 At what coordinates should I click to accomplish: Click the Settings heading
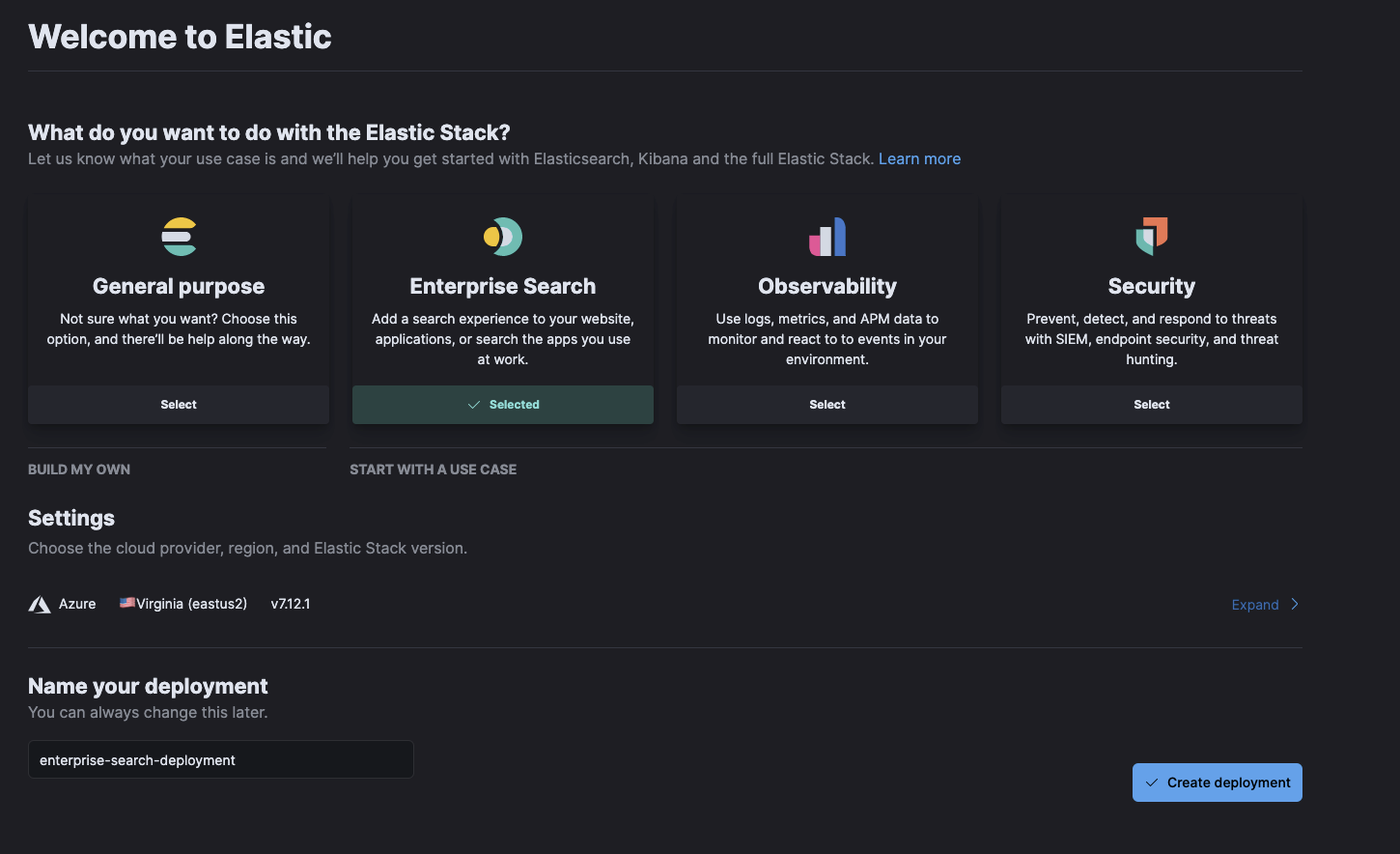click(71, 518)
